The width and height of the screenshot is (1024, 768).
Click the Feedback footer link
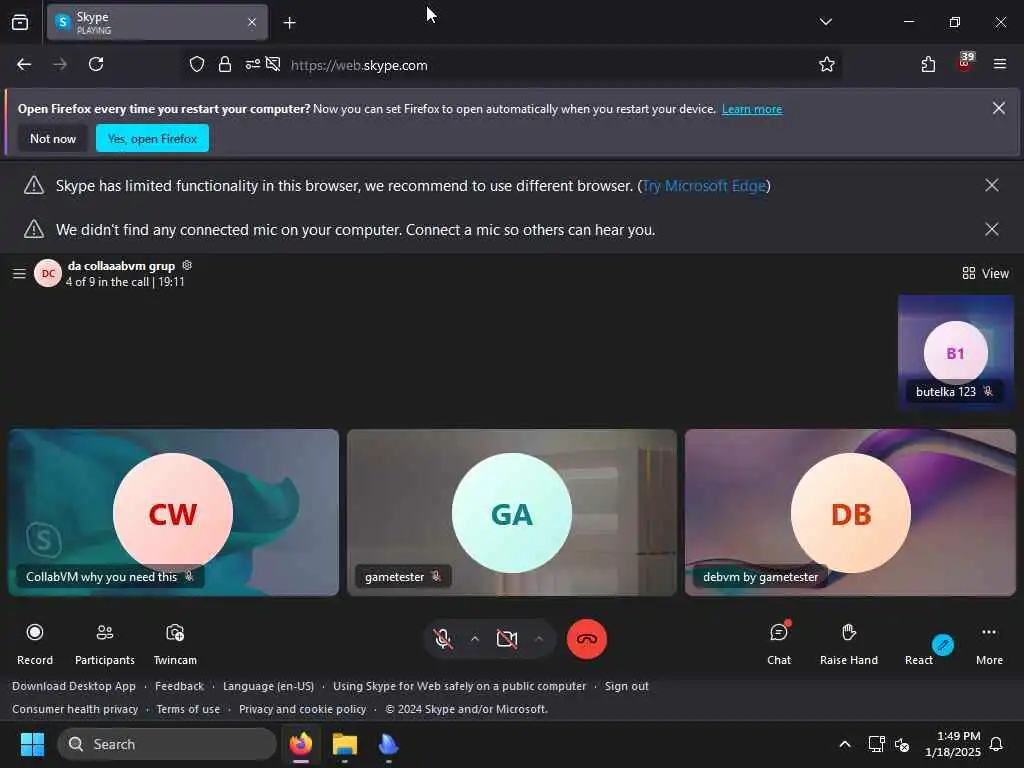point(180,686)
